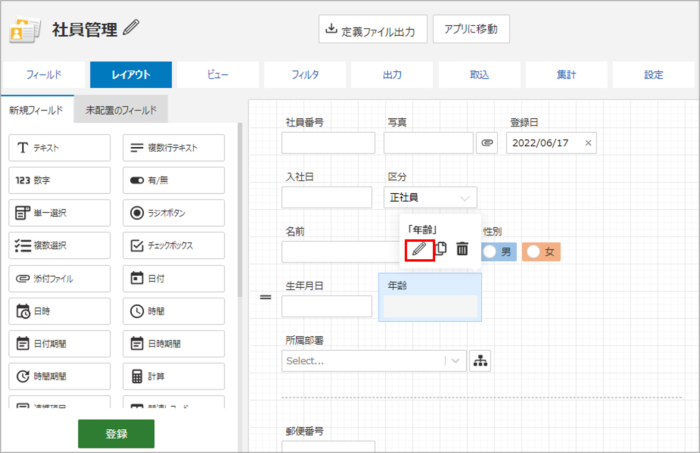The width and height of the screenshot is (700, 453).
Task: Click the 名前 input field
Action: click(340, 252)
